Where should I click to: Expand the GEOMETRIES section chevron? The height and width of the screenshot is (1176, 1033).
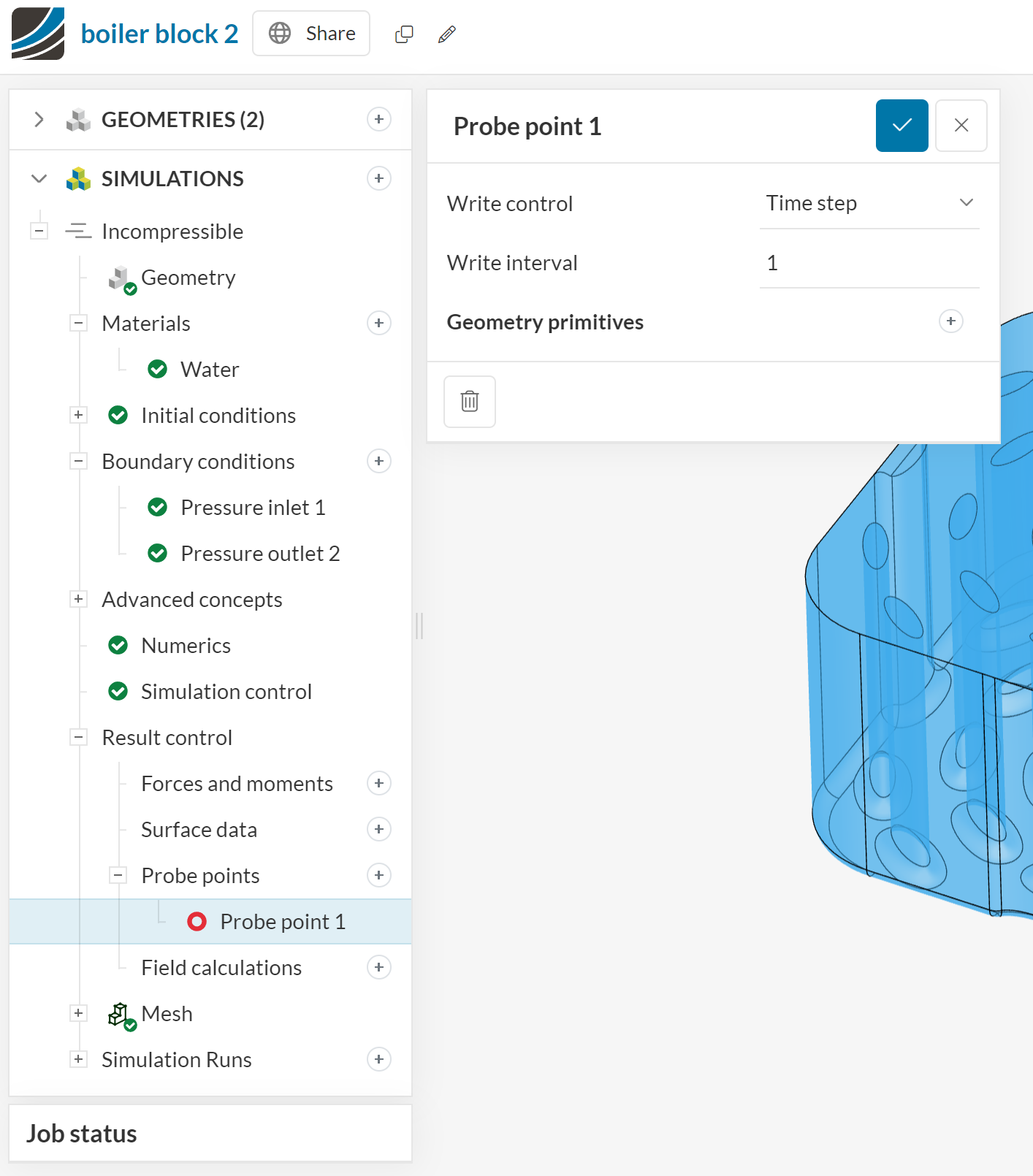pyautogui.click(x=39, y=119)
